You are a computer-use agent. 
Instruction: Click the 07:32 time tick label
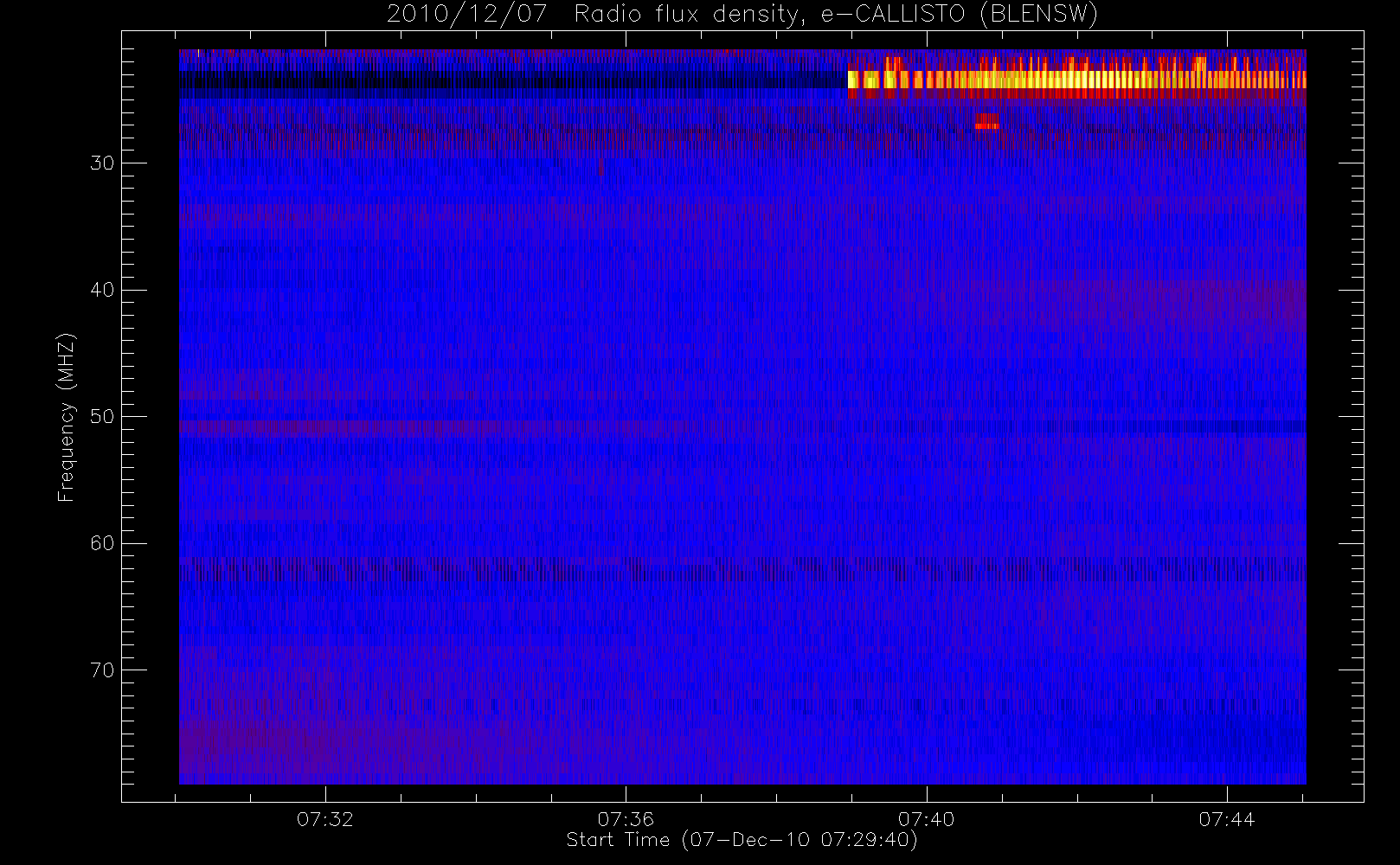(x=325, y=819)
